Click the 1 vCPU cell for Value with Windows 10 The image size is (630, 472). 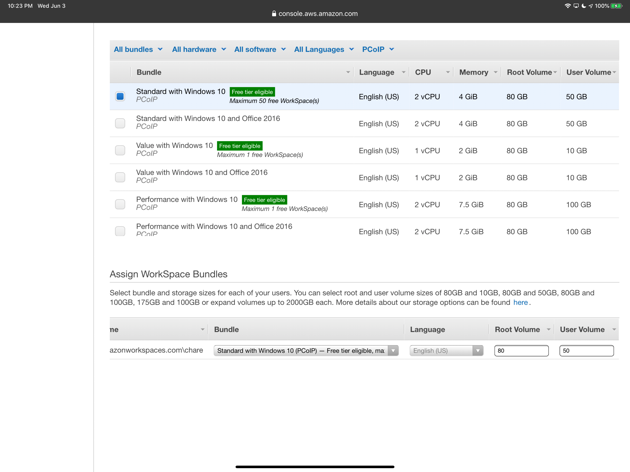[427, 151]
